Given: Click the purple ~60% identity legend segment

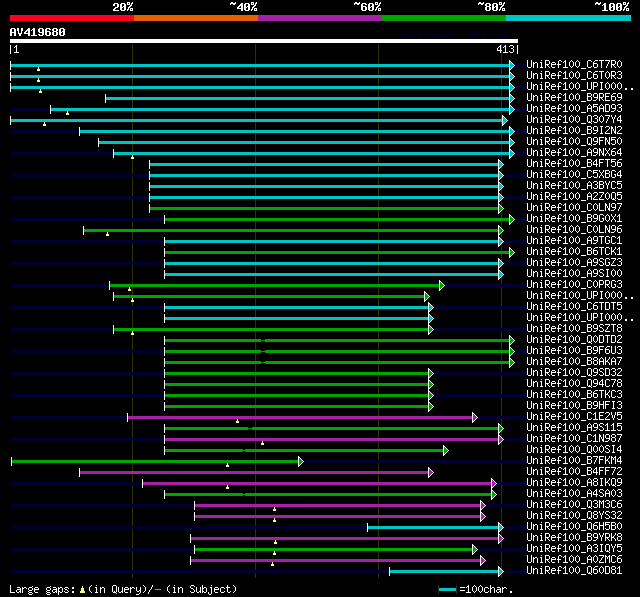Looking at the screenshot, I should (x=320, y=18).
